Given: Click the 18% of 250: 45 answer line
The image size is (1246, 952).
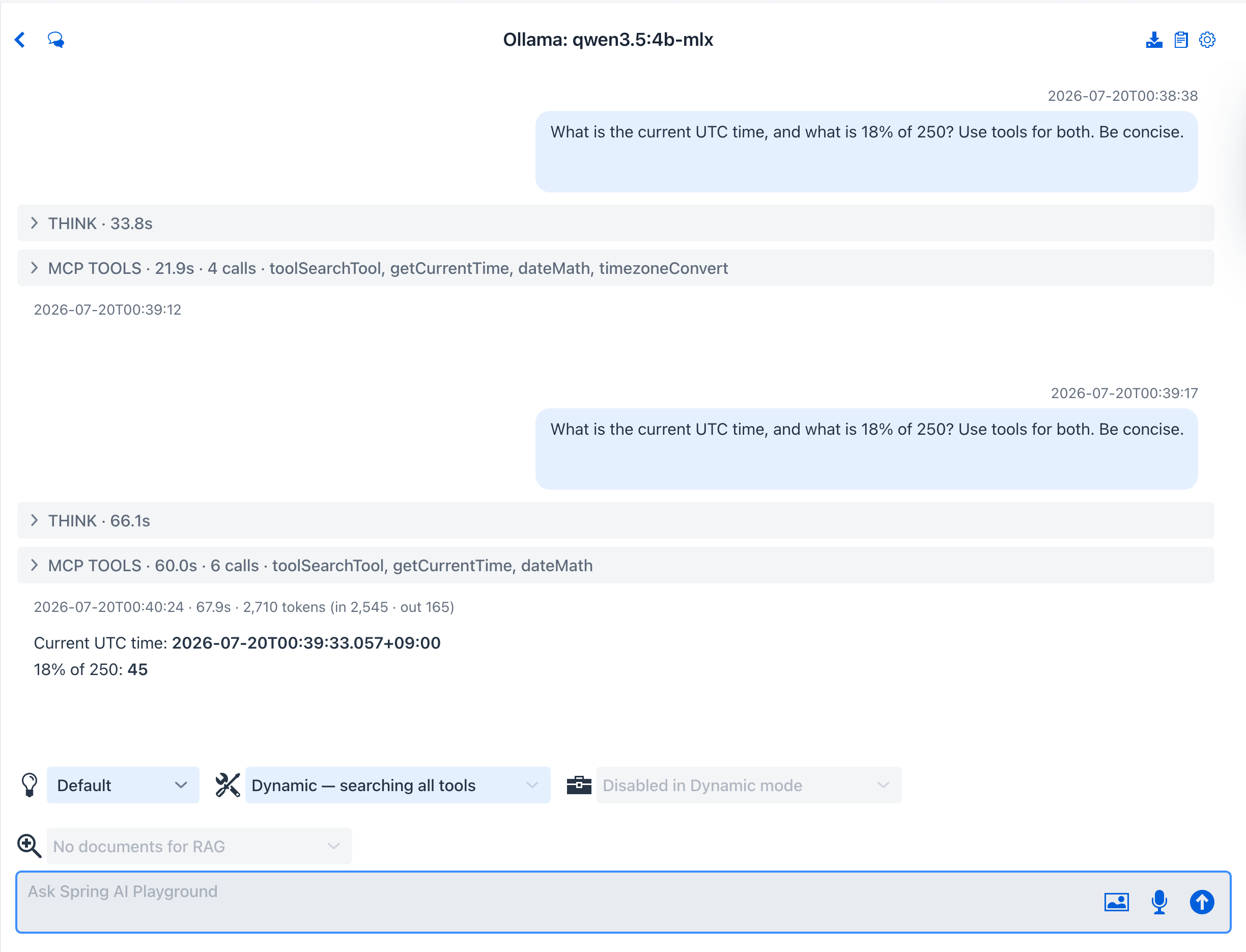Looking at the screenshot, I should pyautogui.click(x=91, y=669).
